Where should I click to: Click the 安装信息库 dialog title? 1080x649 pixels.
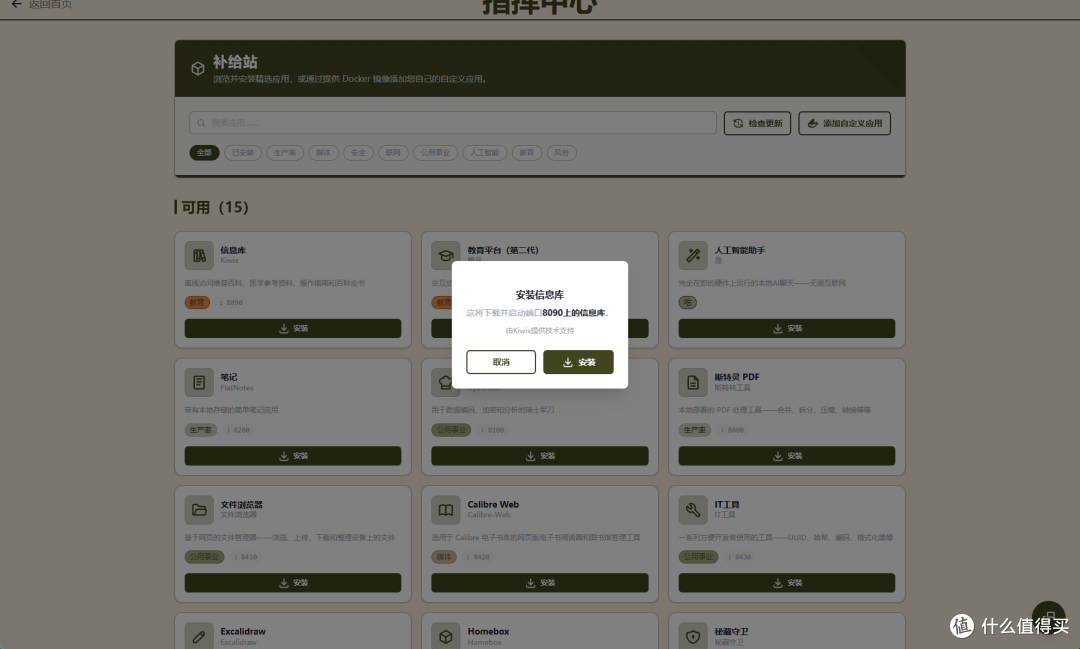pyautogui.click(x=539, y=295)
